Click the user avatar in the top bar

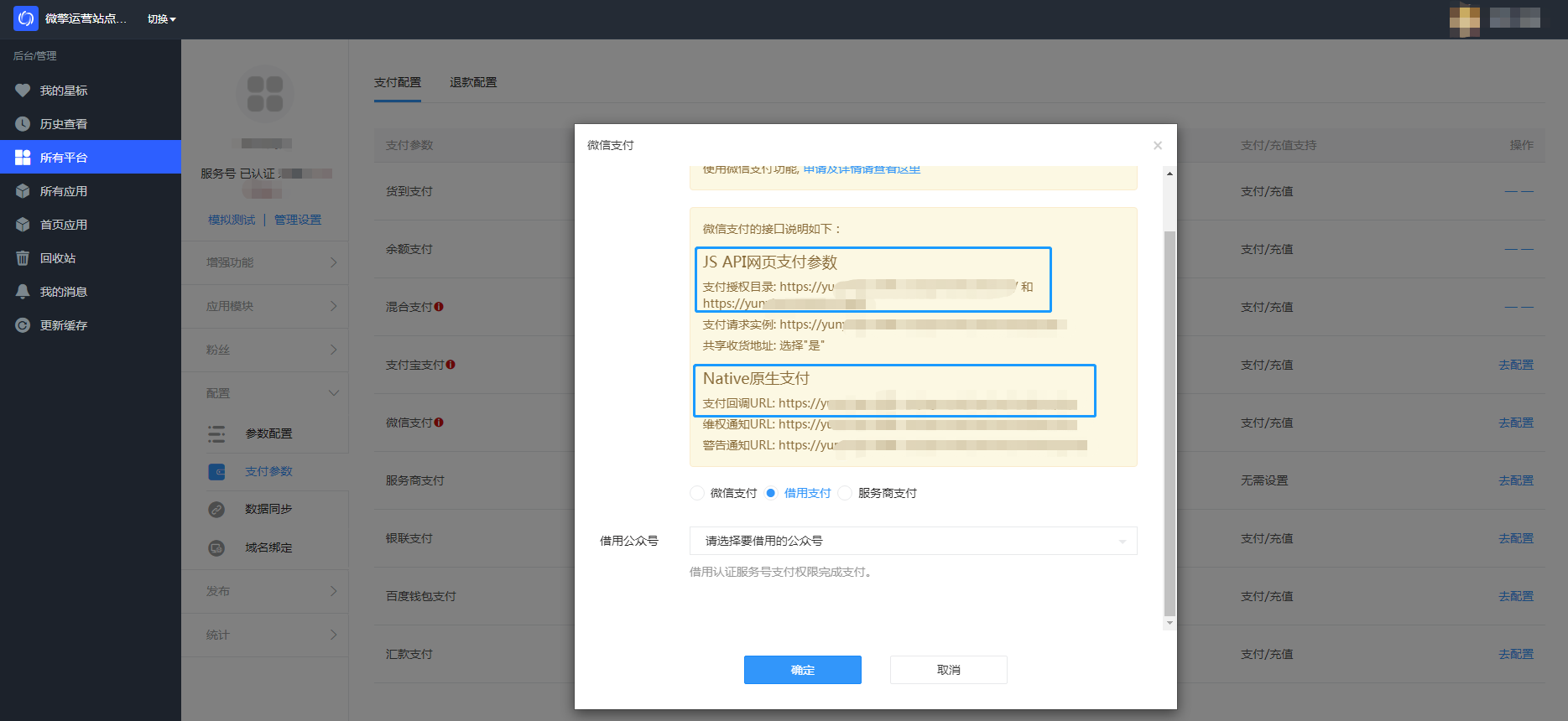[1465, 19]
